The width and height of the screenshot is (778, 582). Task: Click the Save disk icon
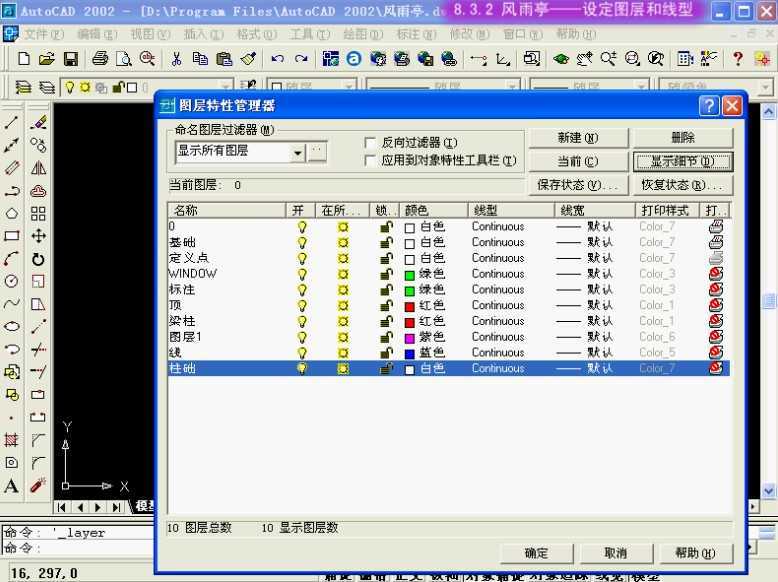tap(71, 59)
